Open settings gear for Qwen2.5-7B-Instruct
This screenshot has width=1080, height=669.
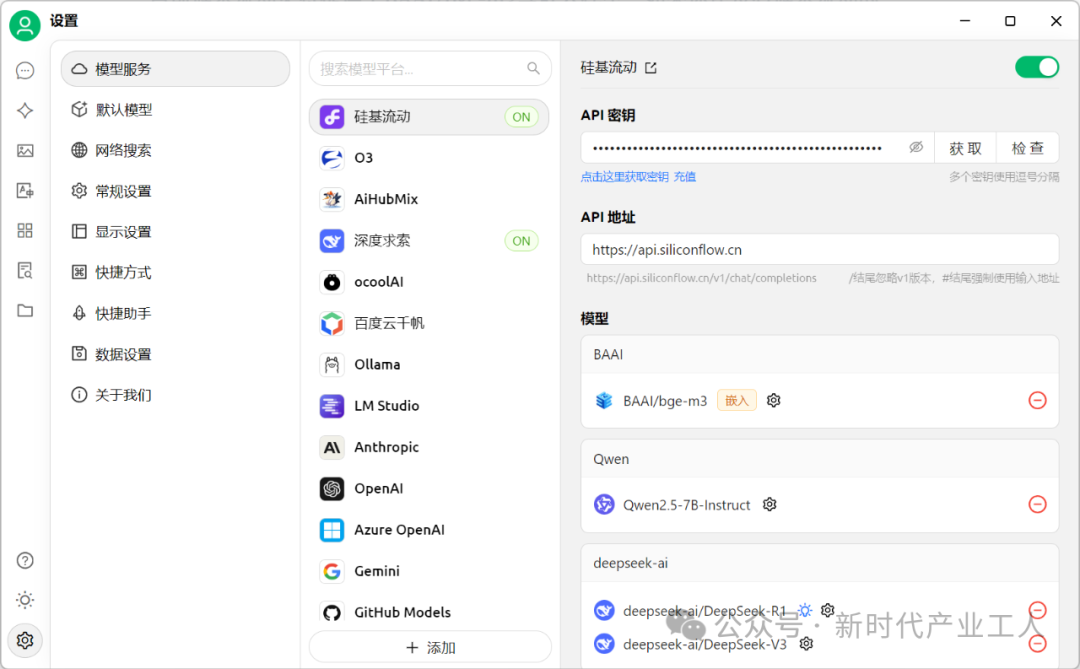pyautogui.click(x=769, y=504)
